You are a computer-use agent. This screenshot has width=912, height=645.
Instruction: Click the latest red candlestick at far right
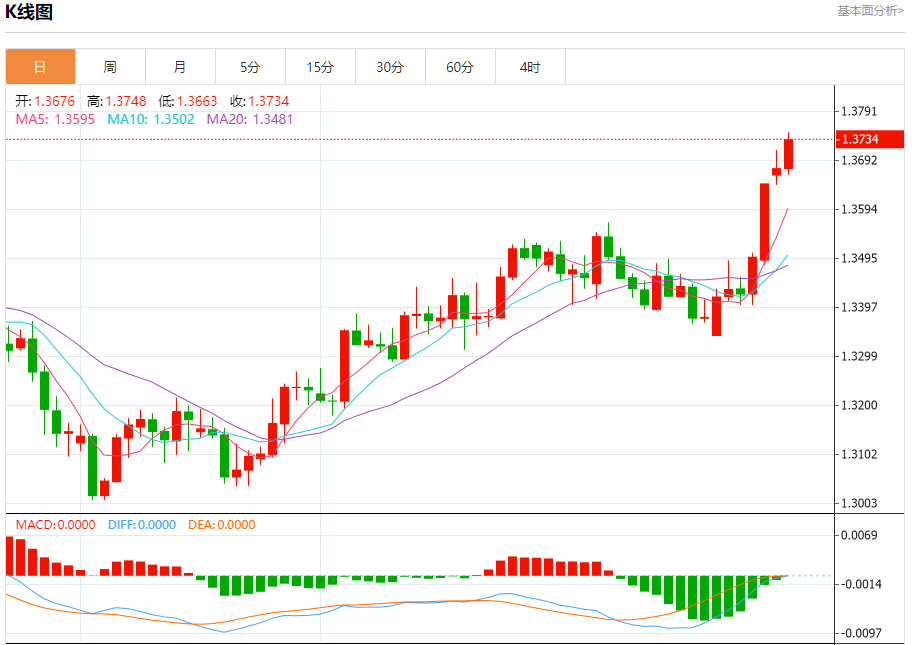(789, 154)
